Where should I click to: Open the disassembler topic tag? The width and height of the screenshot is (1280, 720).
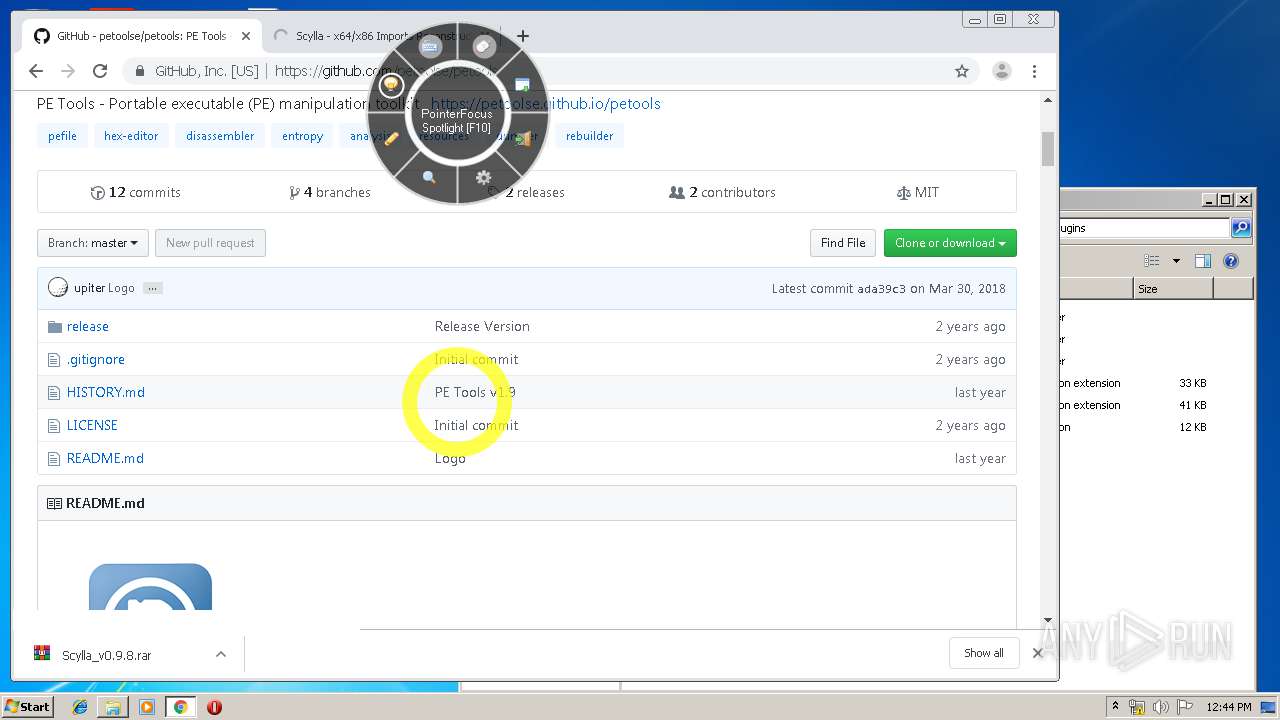(220, 136)
